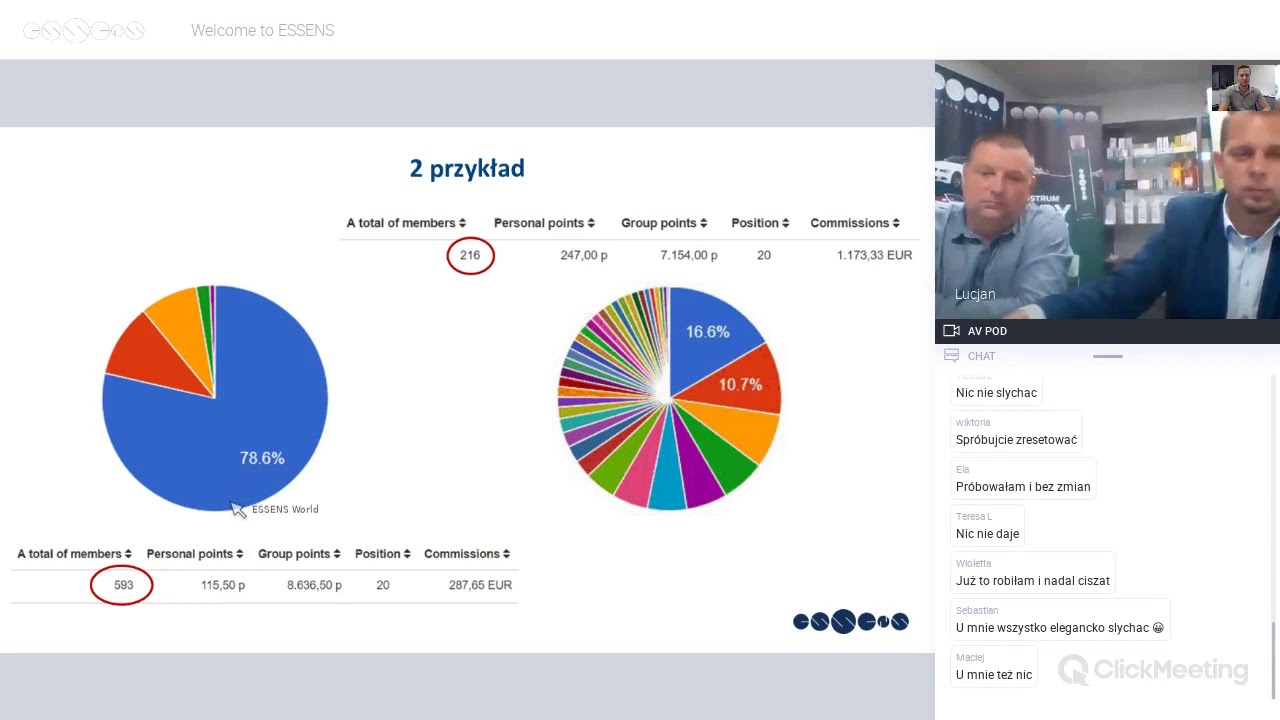Sort upper table by Position
This screenshot has width=1280, height=720.
(x=760, y=223)
